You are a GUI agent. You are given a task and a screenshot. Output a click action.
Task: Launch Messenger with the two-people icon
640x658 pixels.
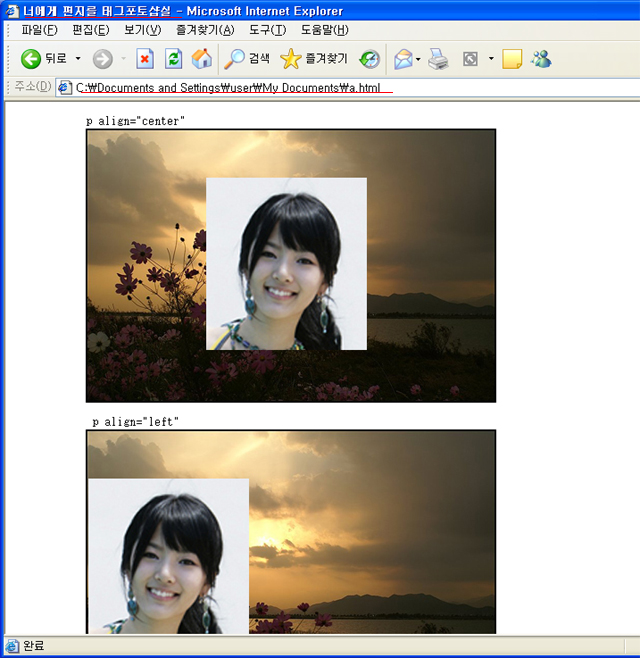[541, 59]
